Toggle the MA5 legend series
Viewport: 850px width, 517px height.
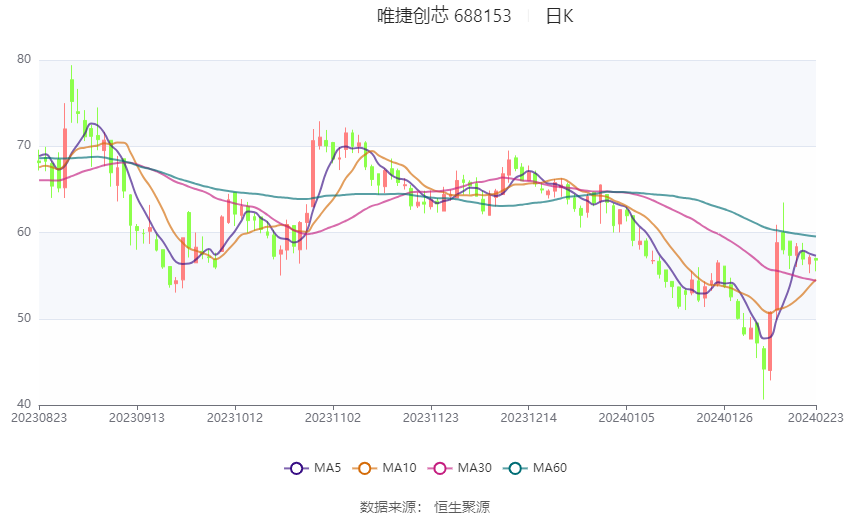tap(313, 468)
